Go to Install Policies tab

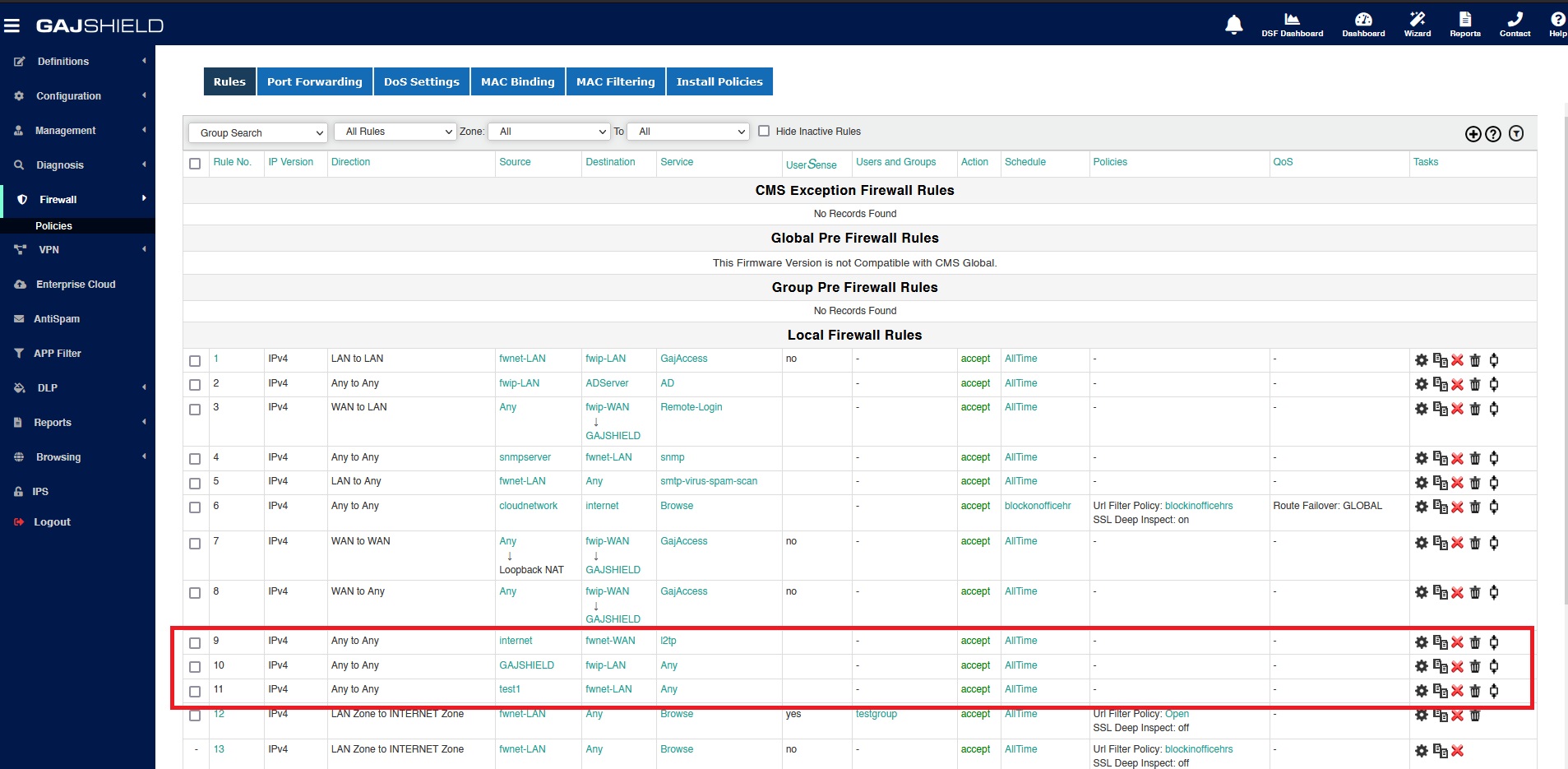pyautogui.click(x=719, y=81)
